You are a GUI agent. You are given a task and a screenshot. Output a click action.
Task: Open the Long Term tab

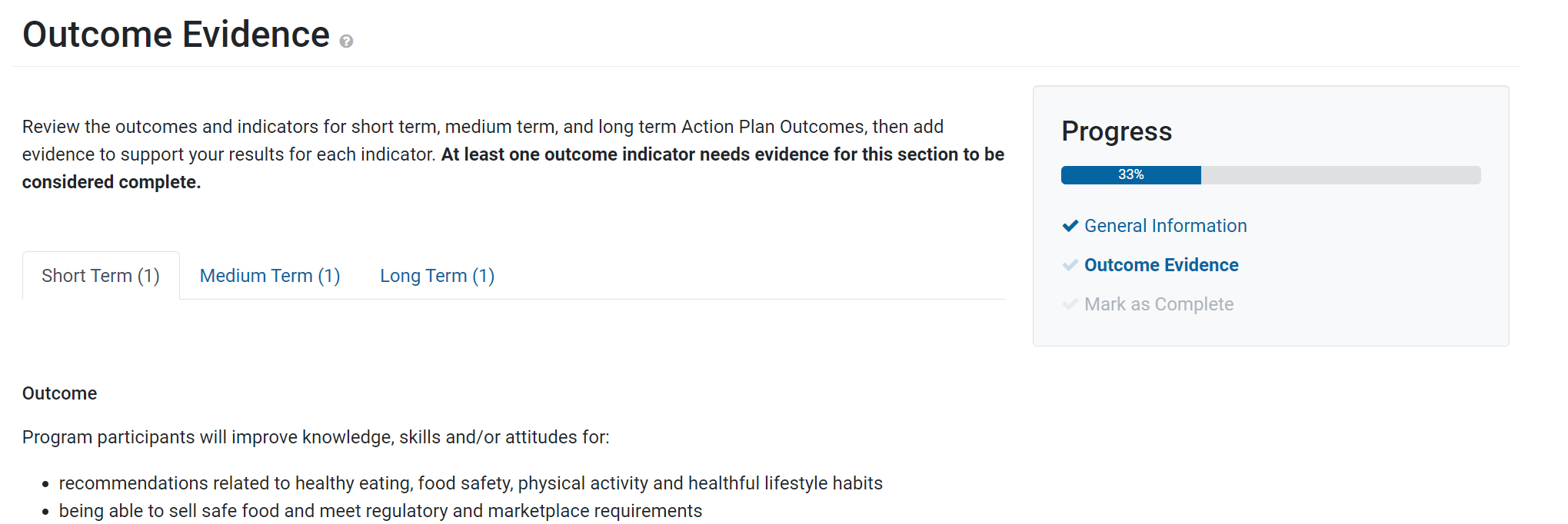[x=436, y=275]
